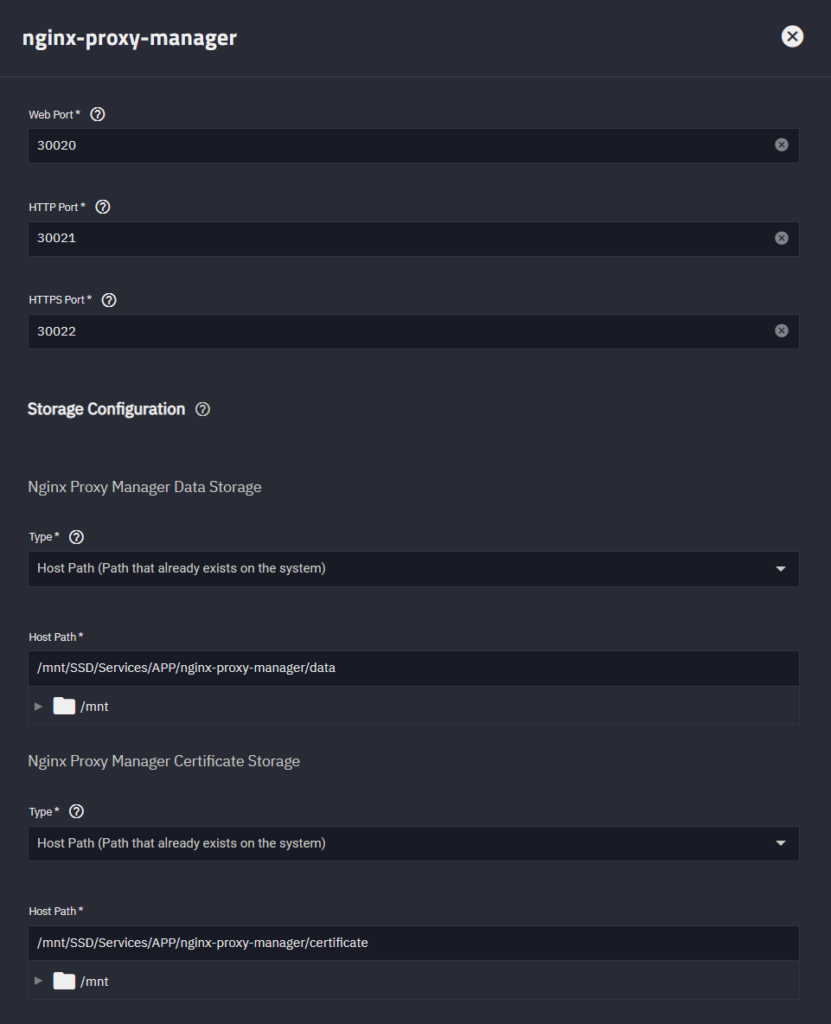Clear the Web Port value
Screen dimensions: 831x1024
[781, 145]
